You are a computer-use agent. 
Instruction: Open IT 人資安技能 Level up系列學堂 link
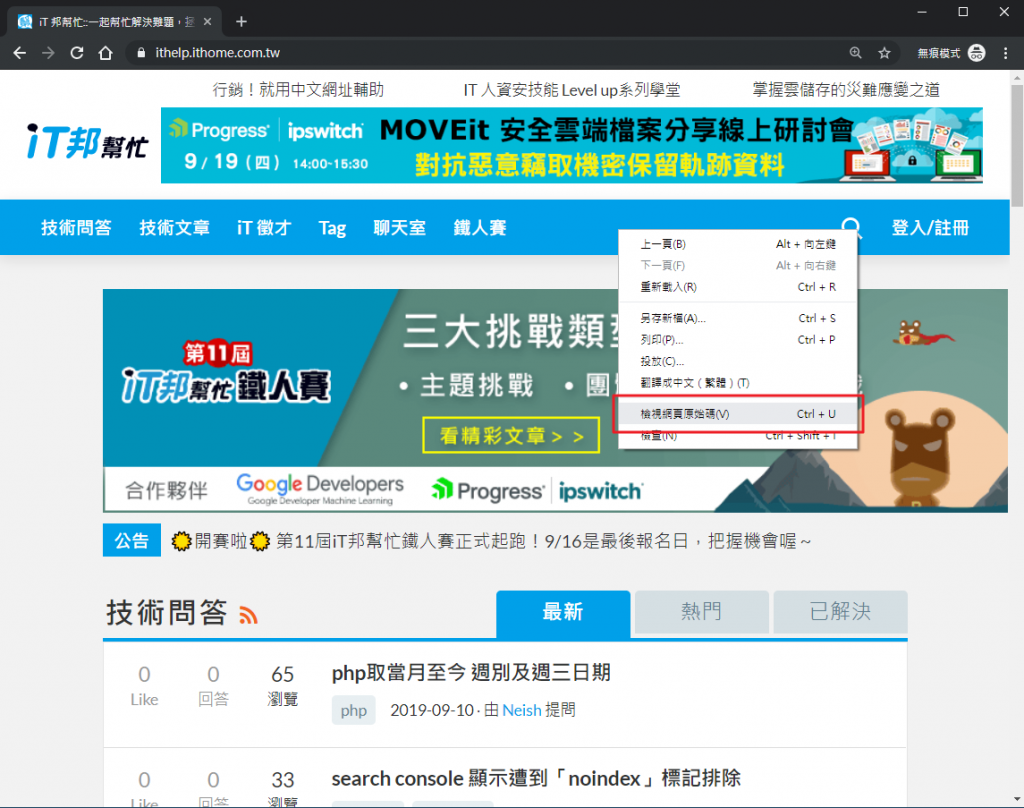pyautogui.click(x=571, y=89)
